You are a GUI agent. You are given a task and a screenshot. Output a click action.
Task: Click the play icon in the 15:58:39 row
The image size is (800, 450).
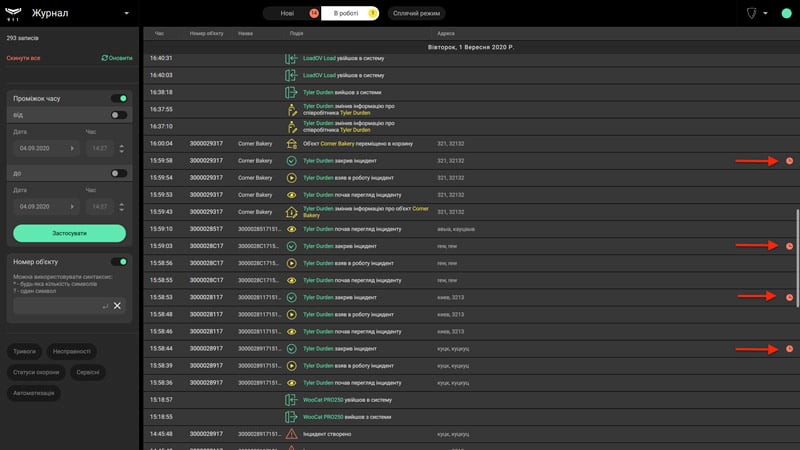coord(291,366)
